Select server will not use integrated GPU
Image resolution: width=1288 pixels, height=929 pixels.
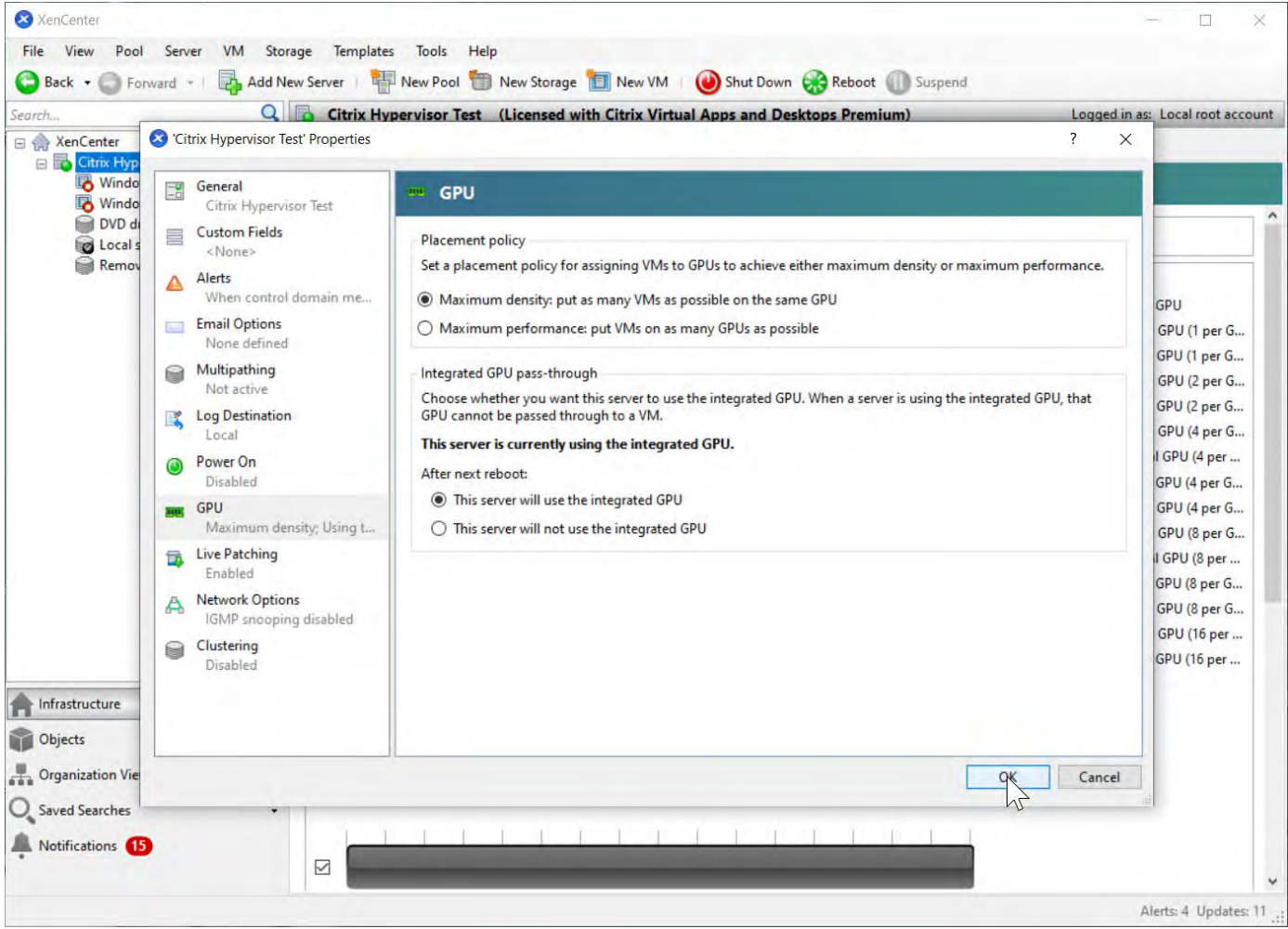tap(439, 529)
